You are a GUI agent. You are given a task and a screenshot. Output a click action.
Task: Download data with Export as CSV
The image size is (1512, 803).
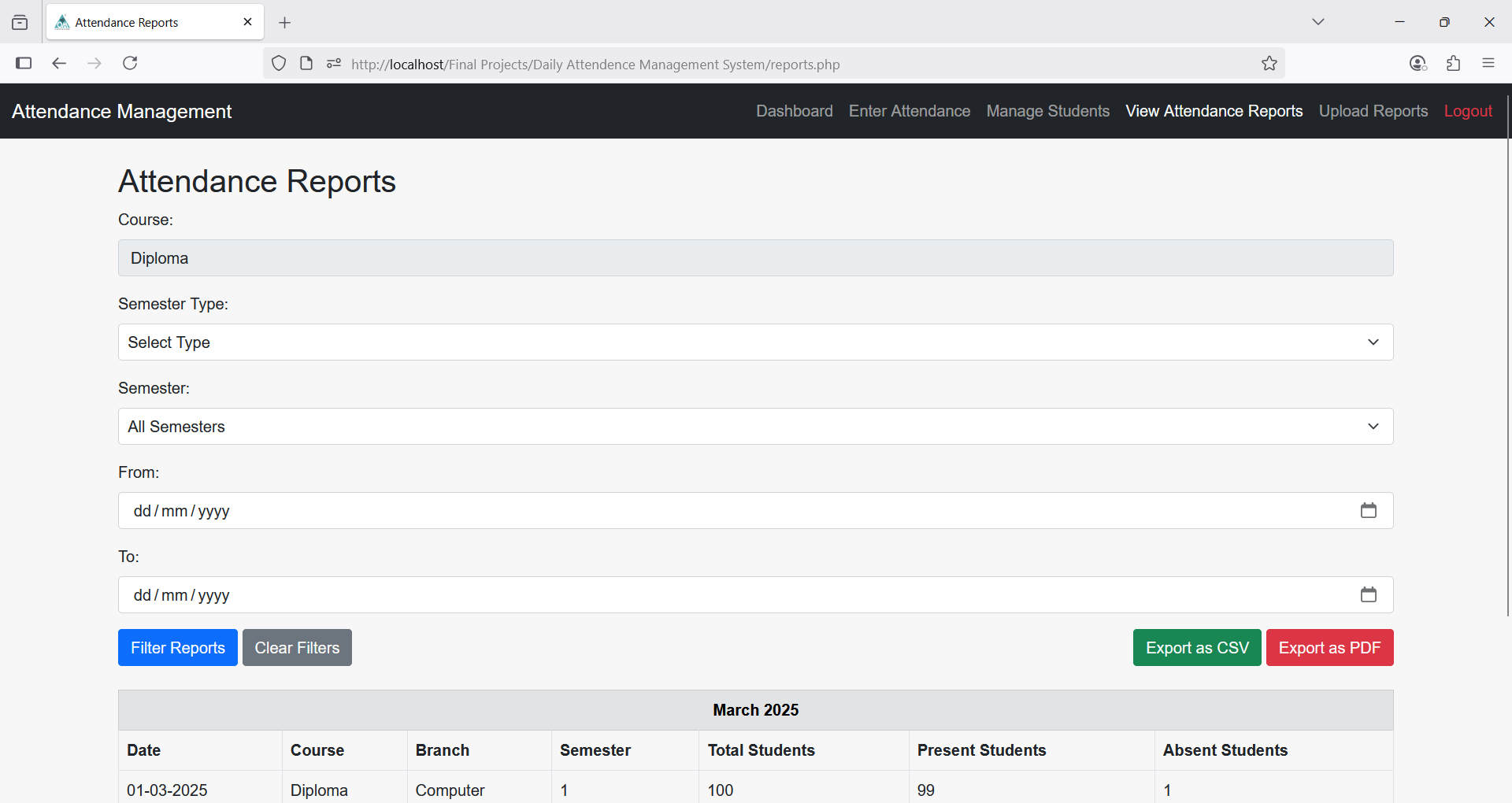pos(1196,648)
